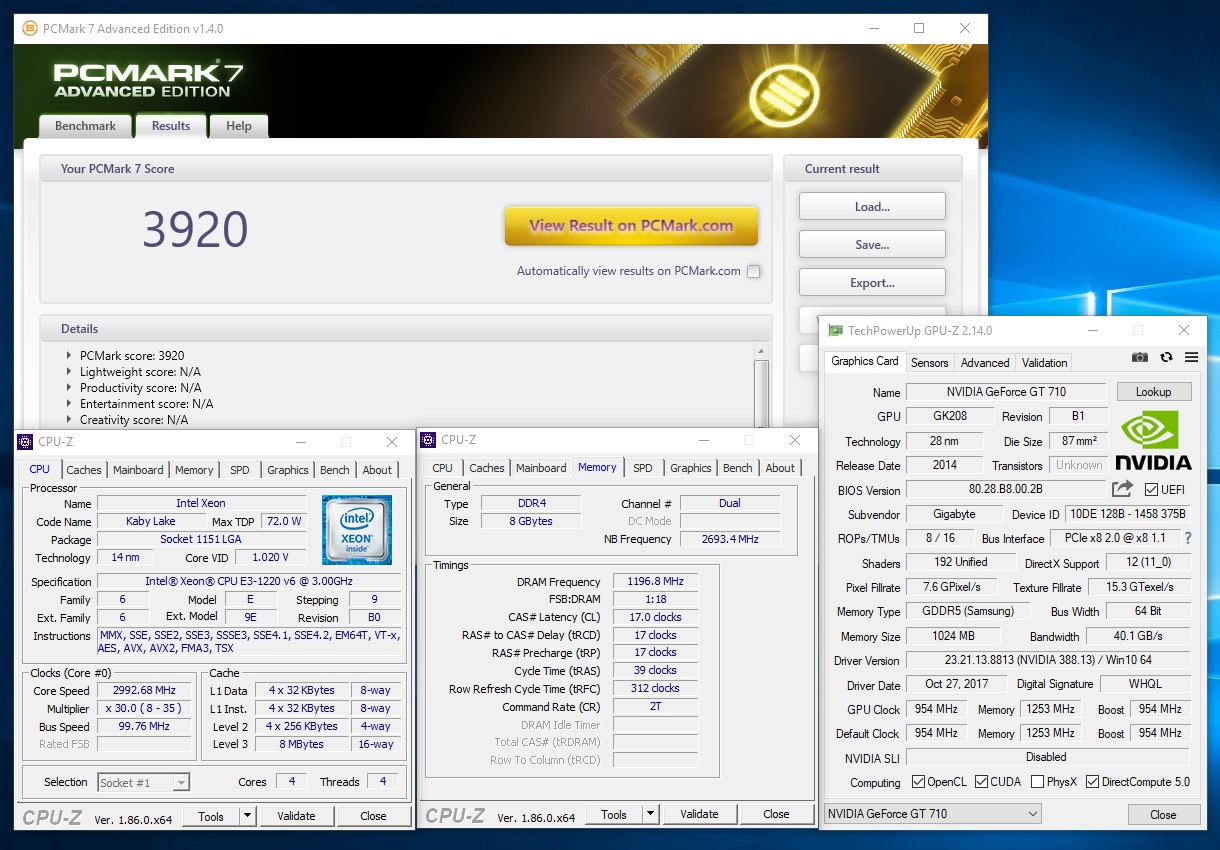Expand the PCMark score detail row
The image size is (1220, 850).
(x=69, y=356)
